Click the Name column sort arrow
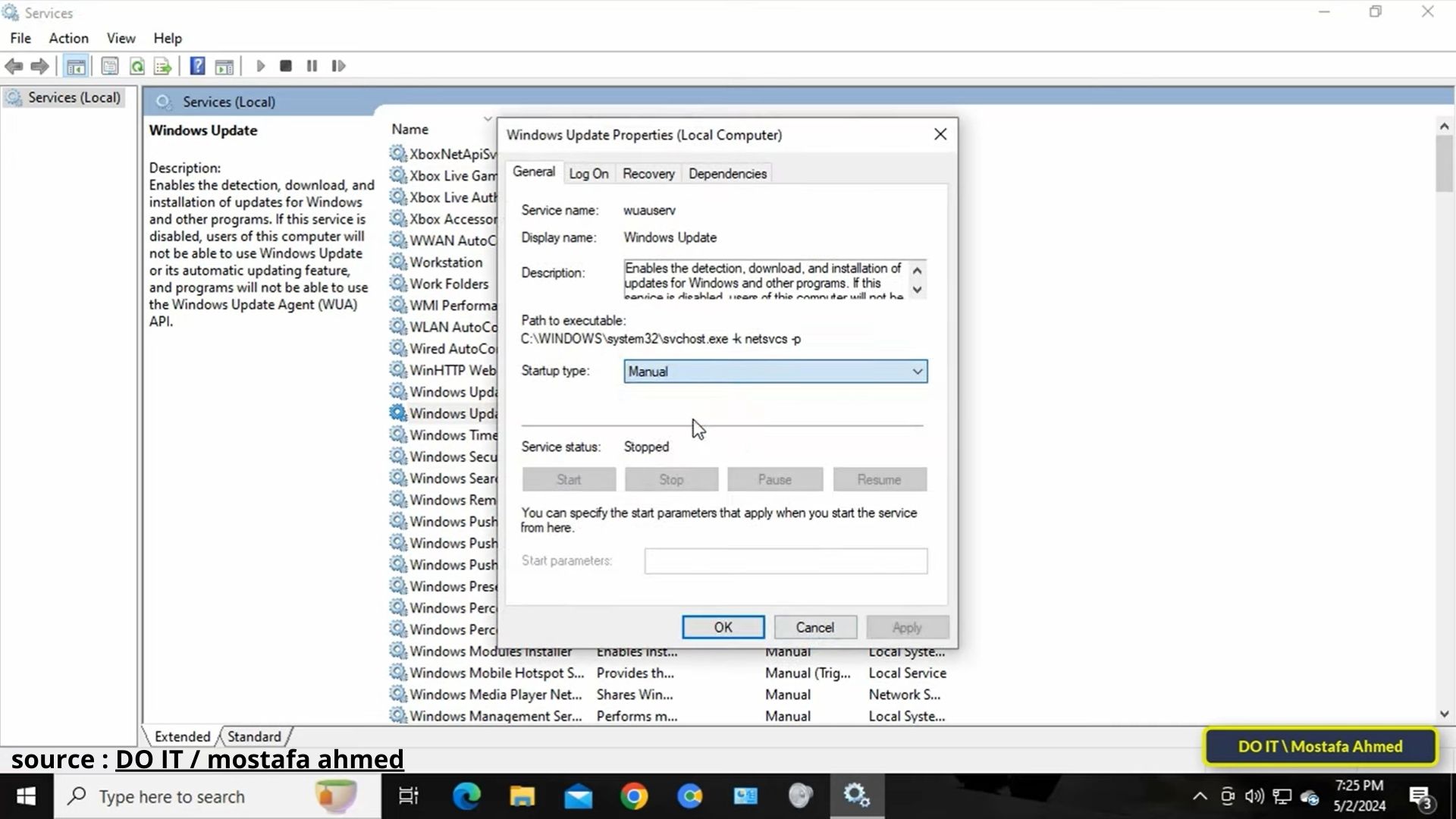1456x819 pixels. pyautogui.click(x=487, y=120)
